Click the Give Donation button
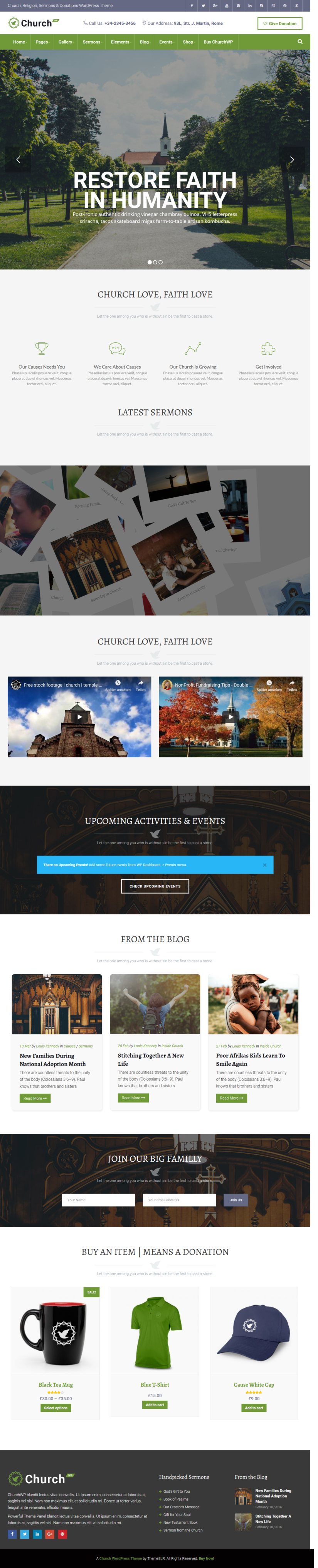318x1568 pixels. click(280, 24)
